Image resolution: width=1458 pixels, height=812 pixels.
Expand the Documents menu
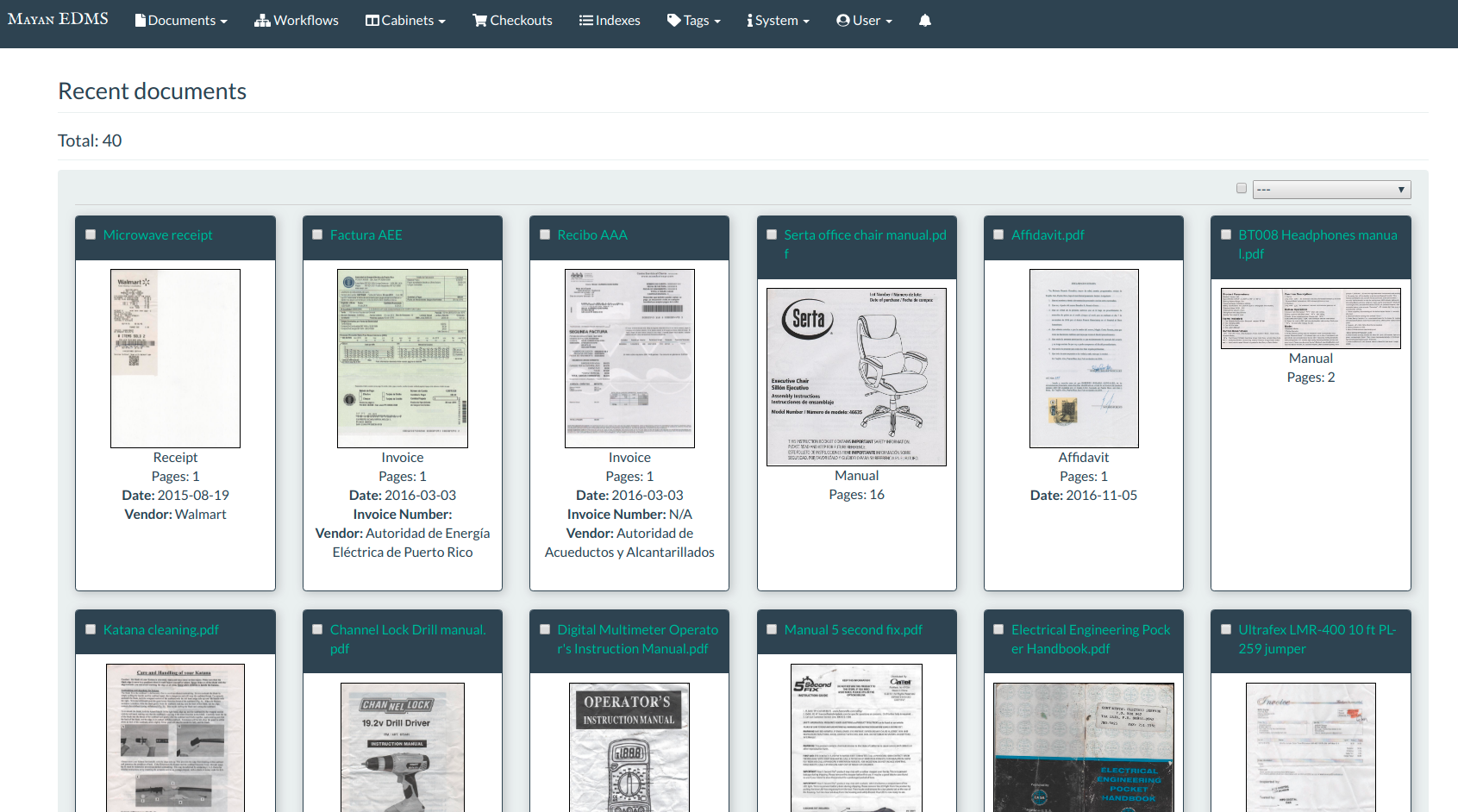tap(180, 20)
